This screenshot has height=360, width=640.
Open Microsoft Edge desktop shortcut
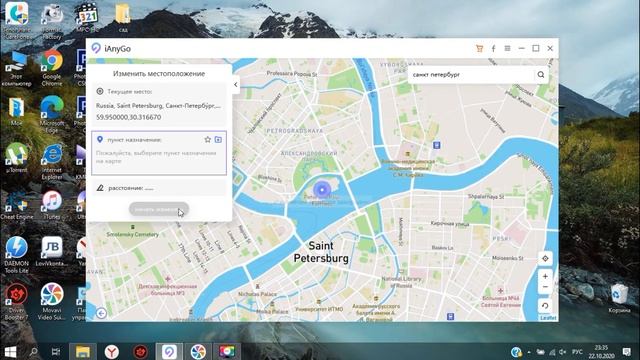52,115
